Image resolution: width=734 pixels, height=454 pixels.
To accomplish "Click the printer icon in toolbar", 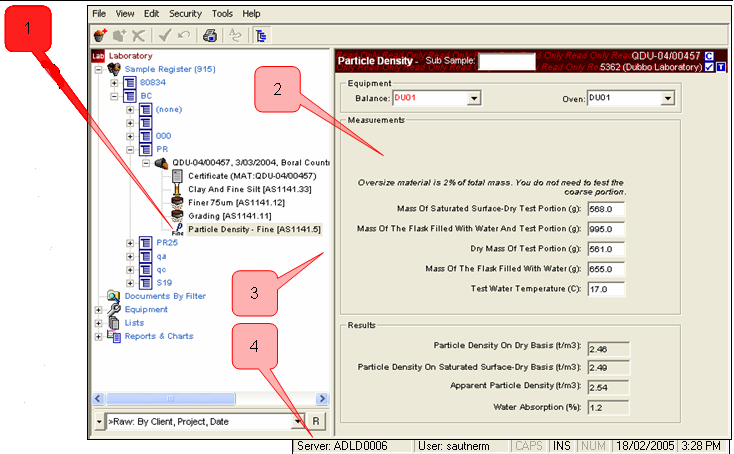I will (210, 35).
